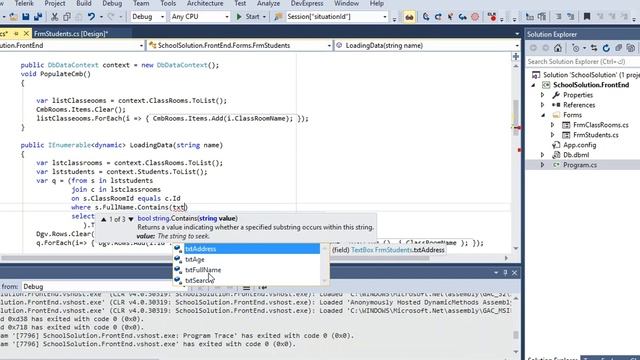Click the Search Solution Explorer field
The height and width of the screenshot is (360, 640).
582,62
